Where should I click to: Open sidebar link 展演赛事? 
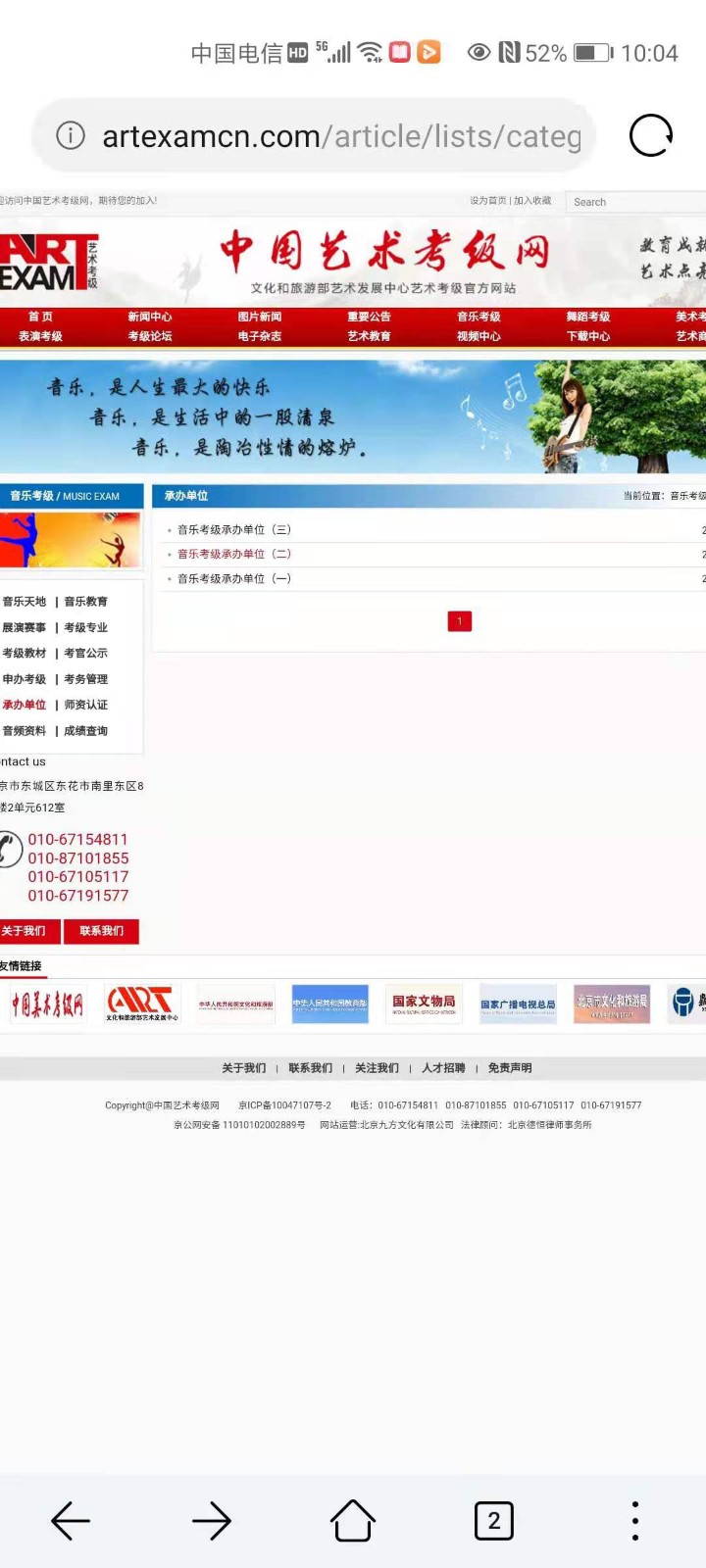point(25,627)
